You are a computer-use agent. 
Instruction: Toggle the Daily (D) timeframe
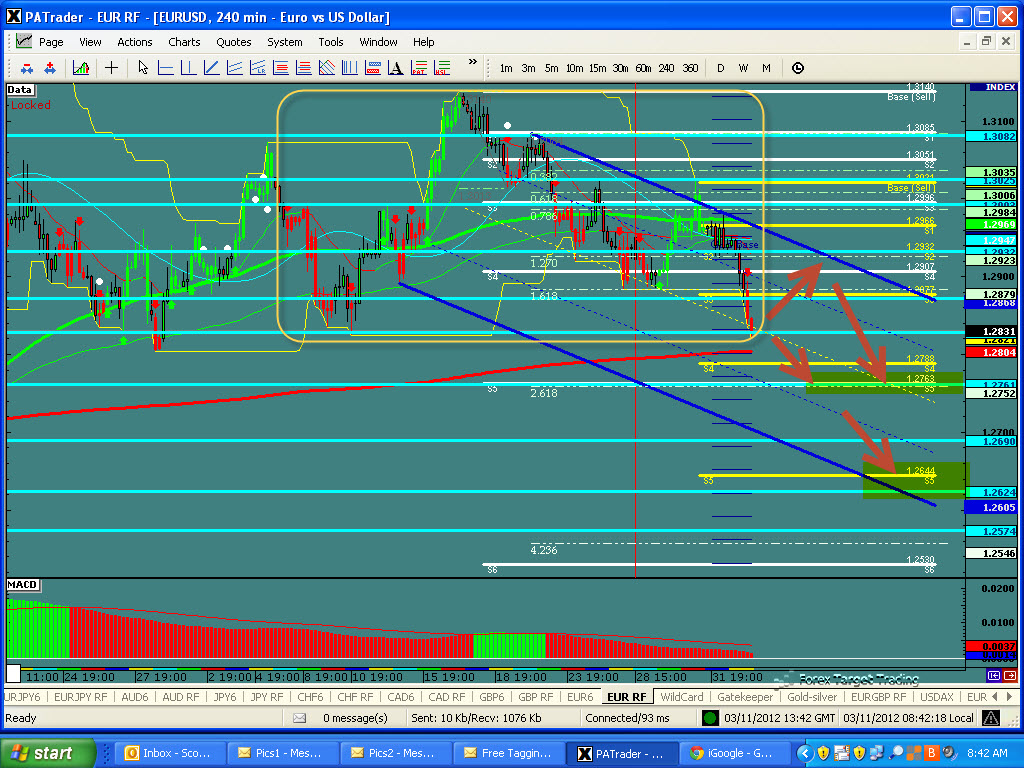720,68
